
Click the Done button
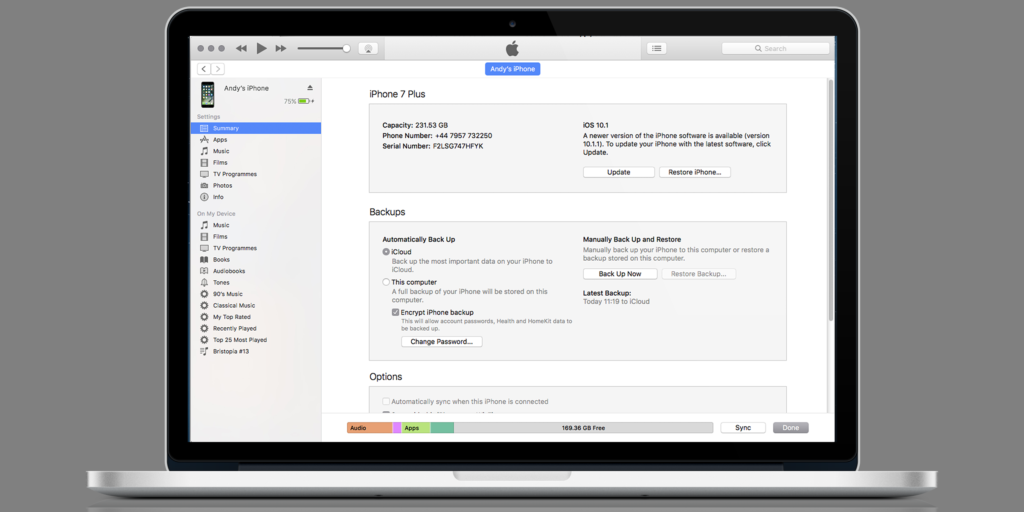tap(791, 428)
